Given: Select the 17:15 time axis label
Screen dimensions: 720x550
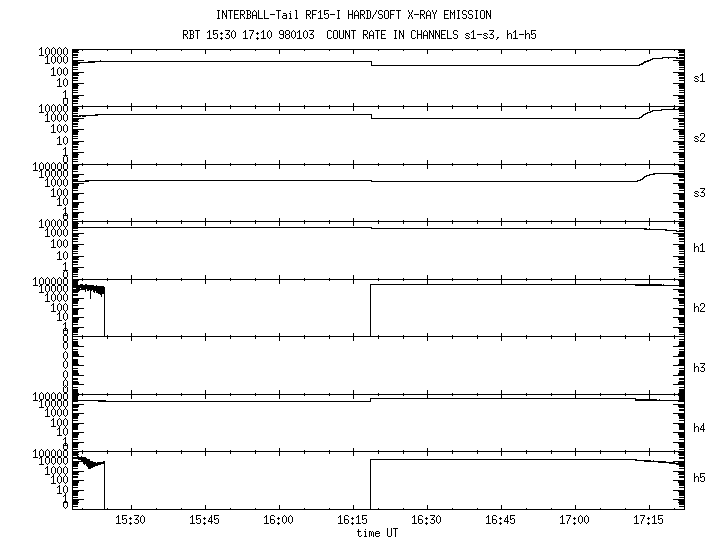Looking at the screenshot, I should pyautogui.click(x=648, y=520).
